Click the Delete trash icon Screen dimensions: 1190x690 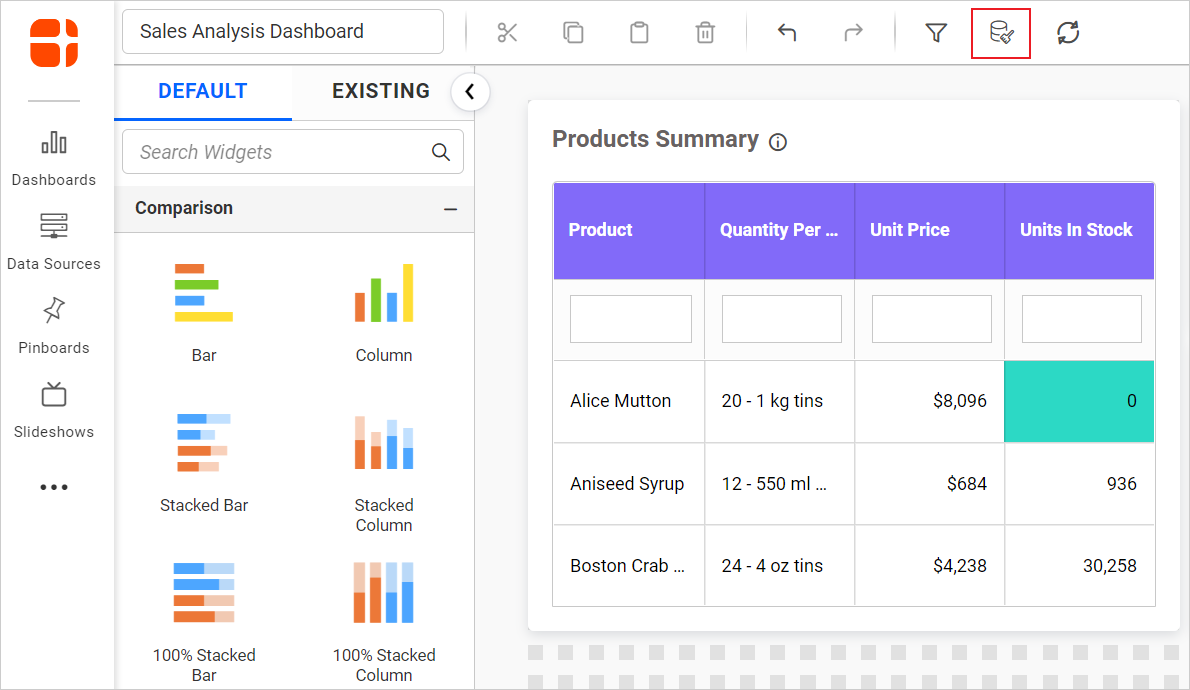pos(705,33)
